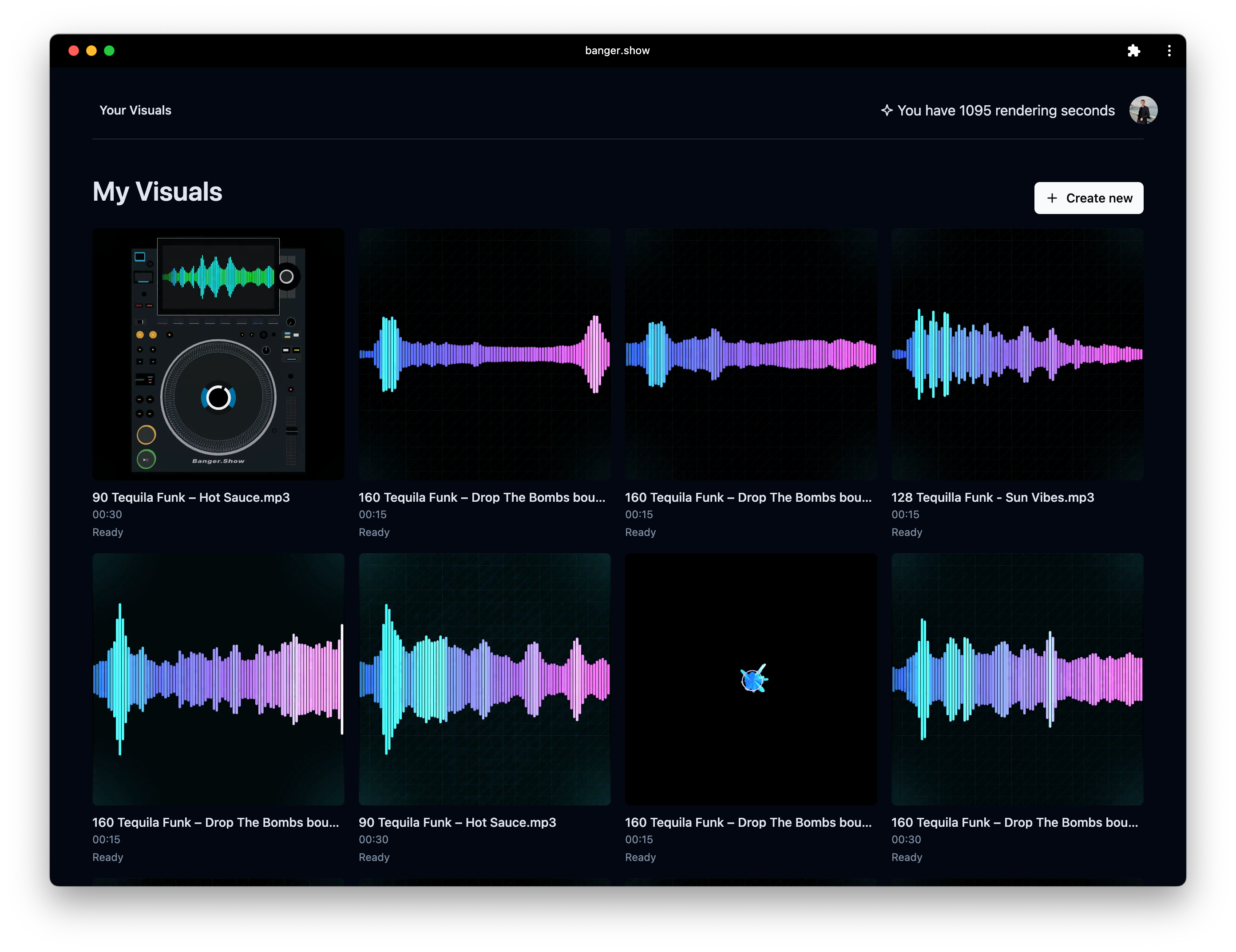Click the banger.show title in the title bar
This screenshot has width=1236, height=952.
click(x=617, y=50)
